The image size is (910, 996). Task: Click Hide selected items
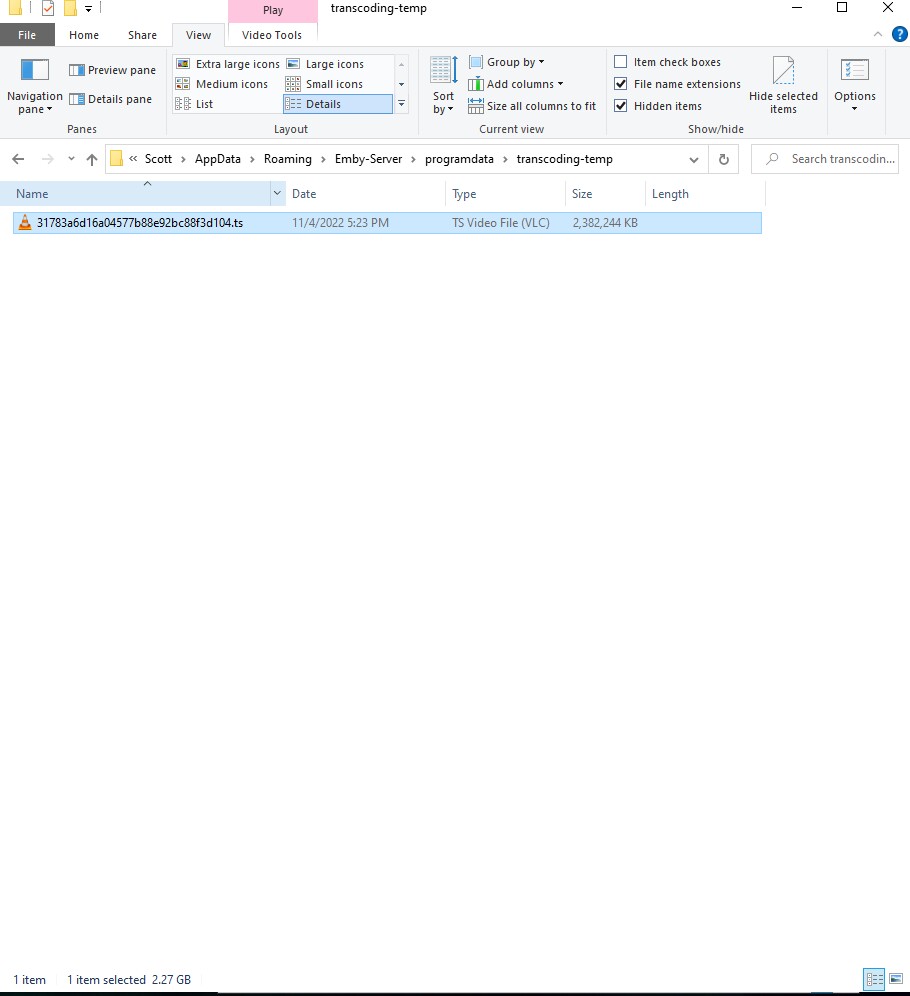point(783,86)
